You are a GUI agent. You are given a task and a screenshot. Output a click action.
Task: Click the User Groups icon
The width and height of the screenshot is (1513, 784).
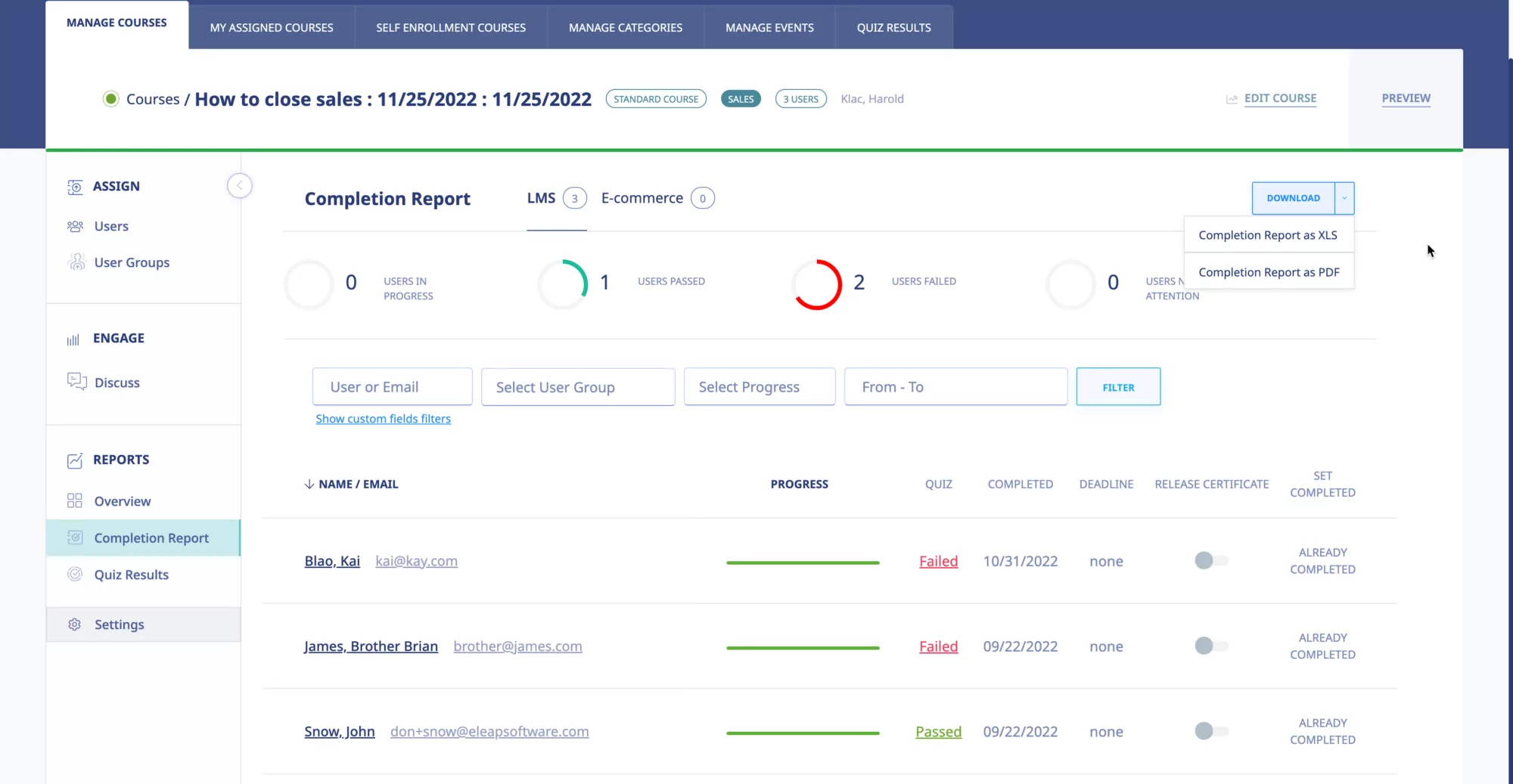tap(76, 262)
